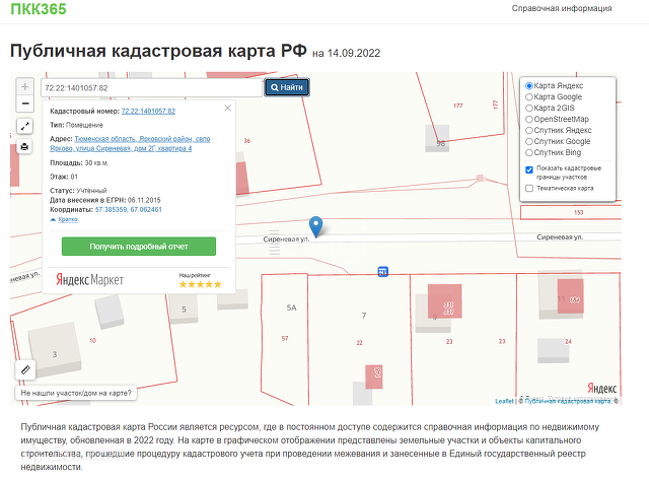The width and height of the screenshot is (649, 480).
Task: Open cadastral number 72:22:1401057:82 link
Action: 148,111
